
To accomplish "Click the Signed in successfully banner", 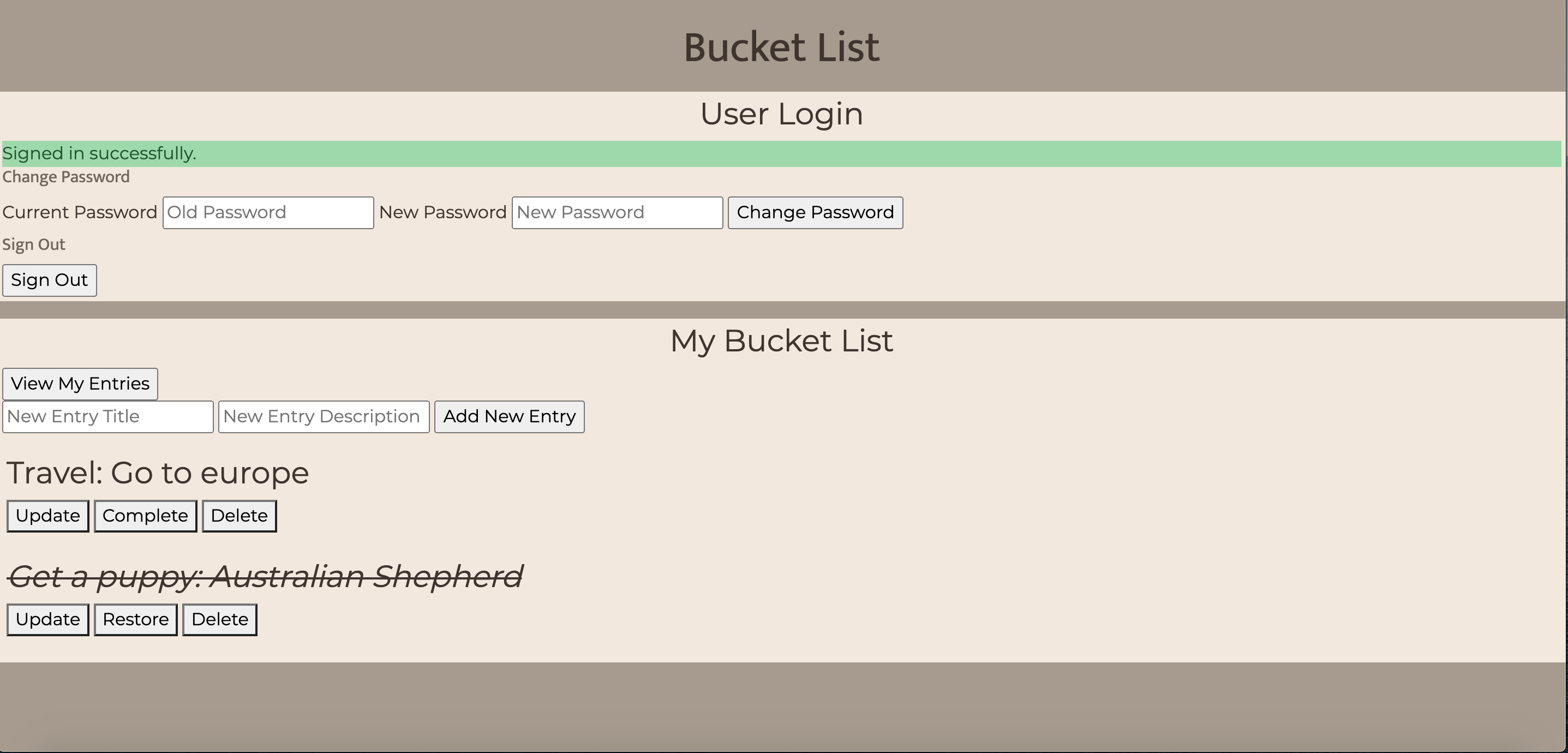I will pyautogui.click(x=781, y=153).
